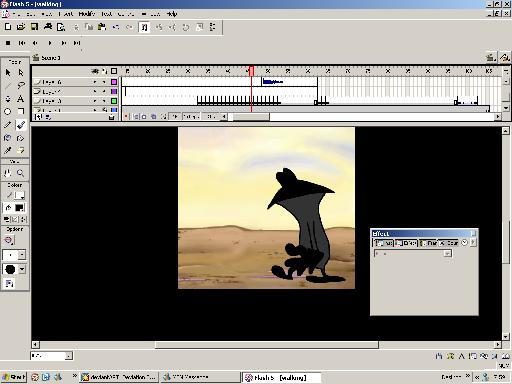Viewport: 512px width, 384px height.
Task: Select the Brush tool
Action: click(x=21, y=125)
